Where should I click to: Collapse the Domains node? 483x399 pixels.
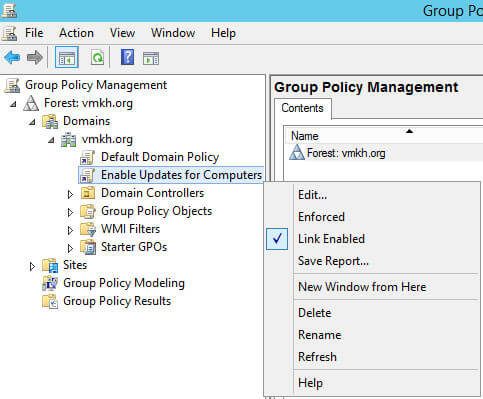32,122
